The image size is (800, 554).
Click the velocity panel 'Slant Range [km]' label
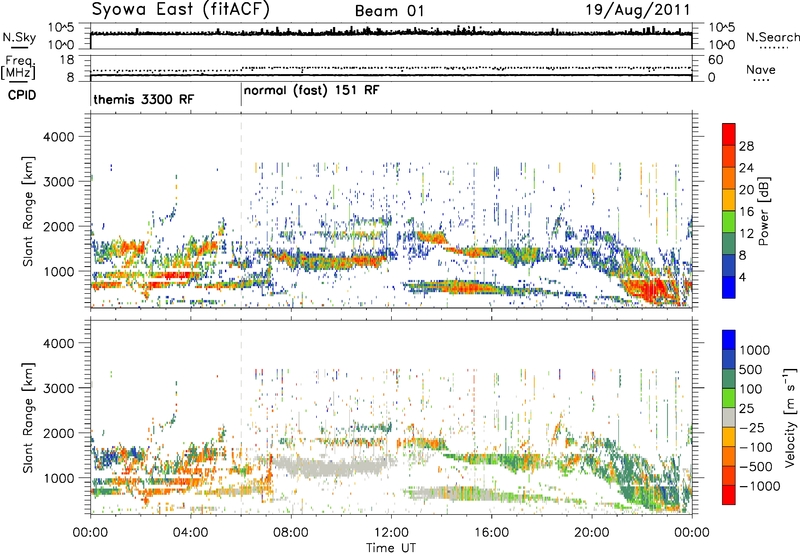28,417
